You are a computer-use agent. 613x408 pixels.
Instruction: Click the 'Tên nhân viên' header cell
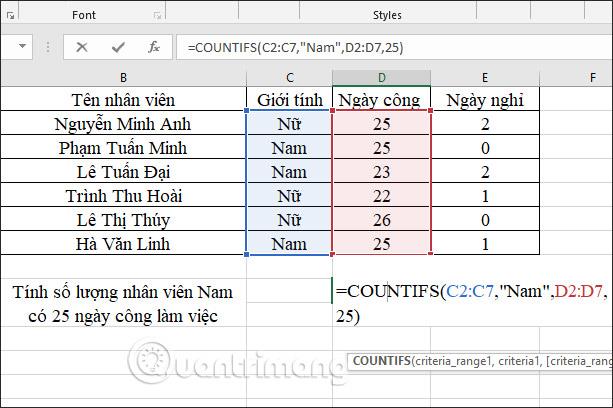[123, 99]
